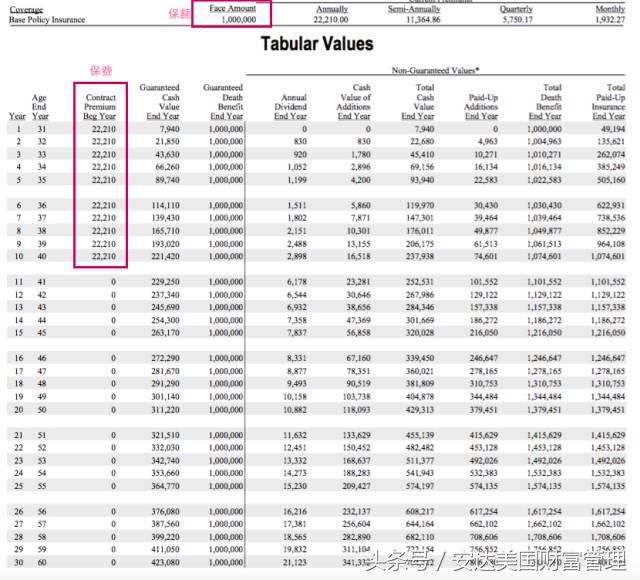
Task: Select guaranteed cash value 221,420 in year 10
Action: [166, 256]
